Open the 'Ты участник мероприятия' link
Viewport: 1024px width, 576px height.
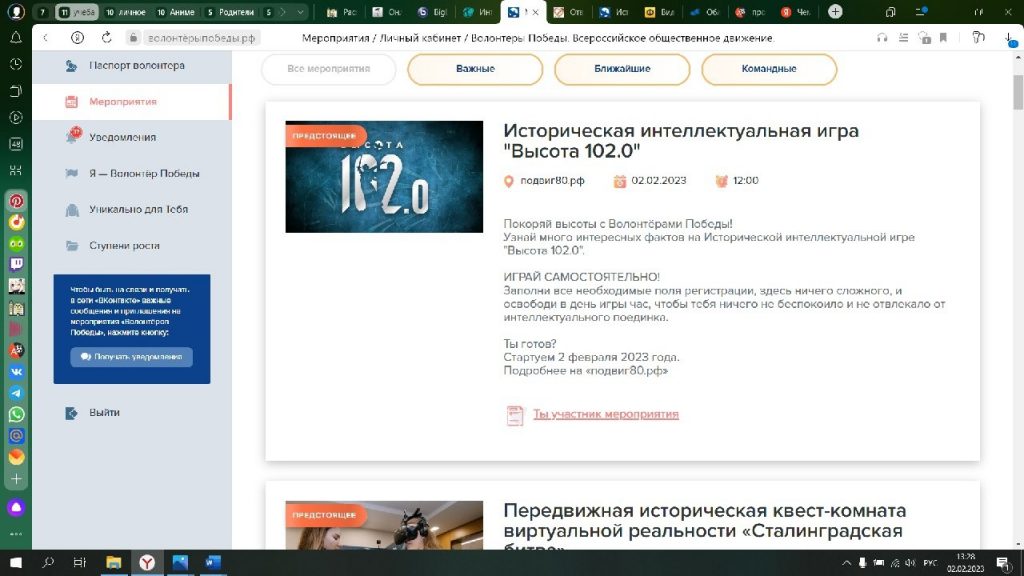click(x=605, y=414)
